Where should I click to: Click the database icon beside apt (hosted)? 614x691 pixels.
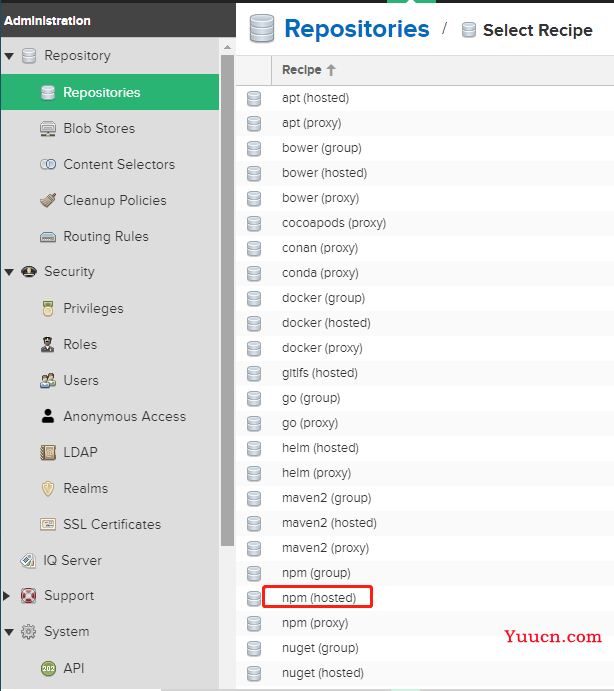[x=253, y=98]
